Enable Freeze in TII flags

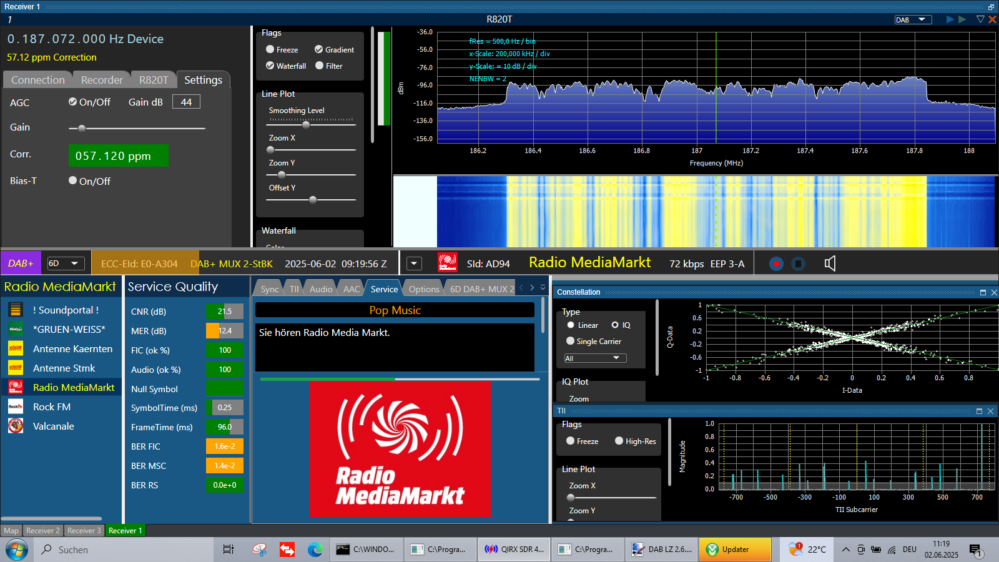(570, 441)
